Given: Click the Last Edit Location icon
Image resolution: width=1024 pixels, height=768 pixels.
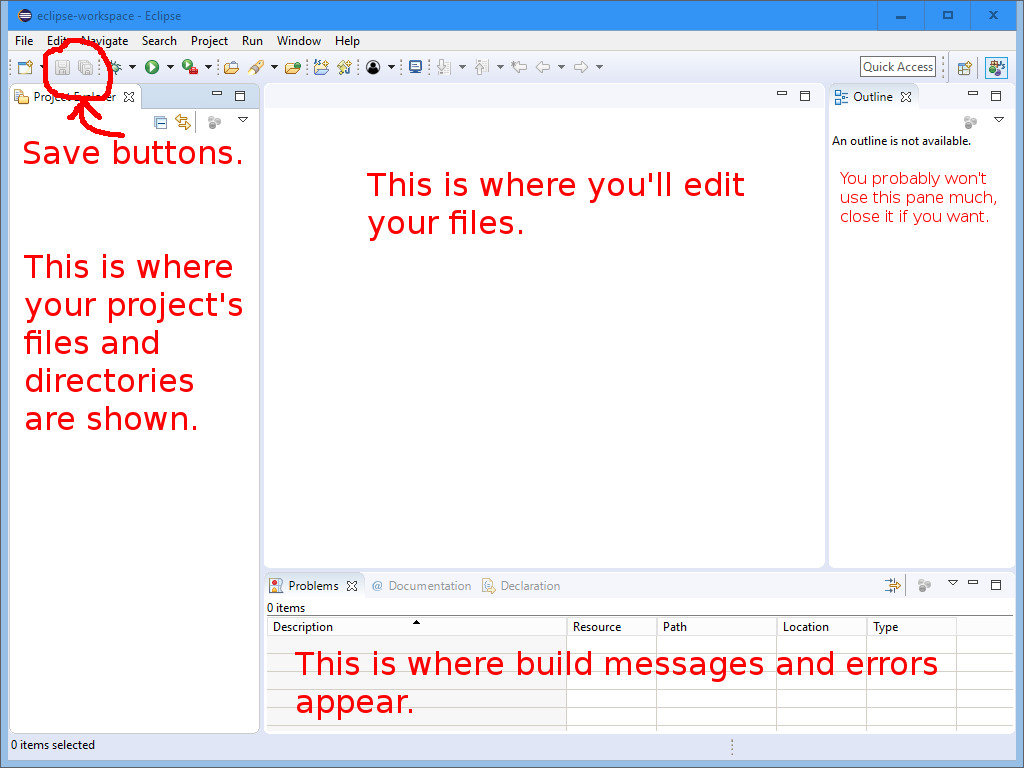Looking at the screenshot, I should [x=519, y=67].
